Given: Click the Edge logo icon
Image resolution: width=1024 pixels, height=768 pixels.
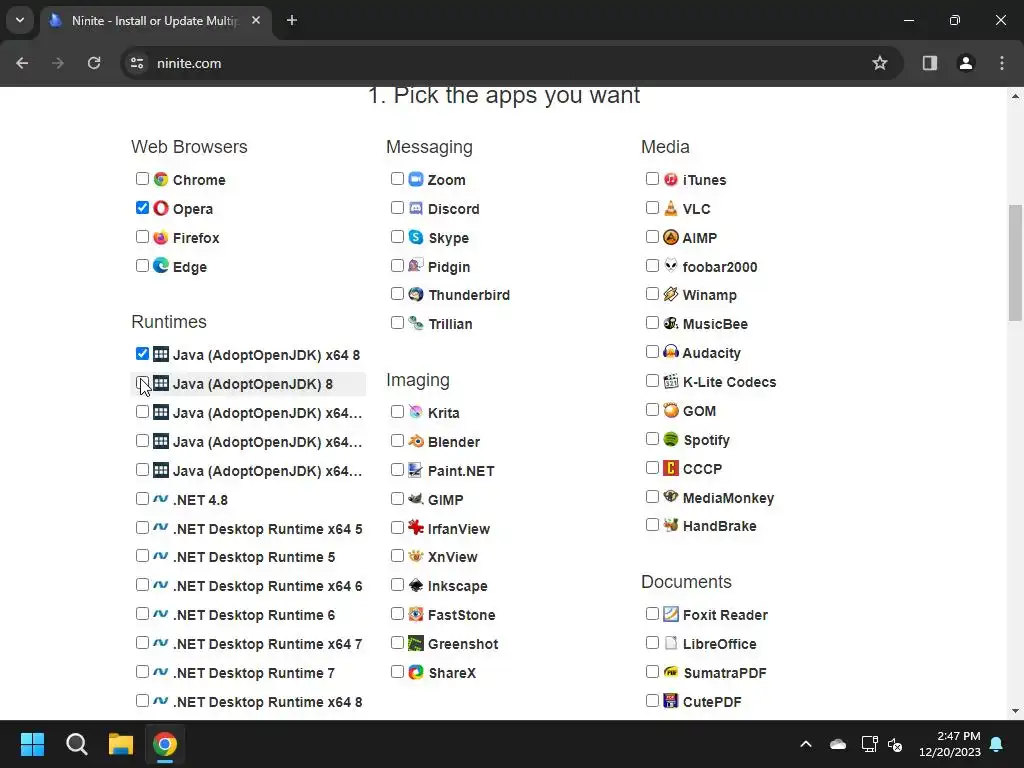Looking at the screenshot, I should [x=161, y=266].
